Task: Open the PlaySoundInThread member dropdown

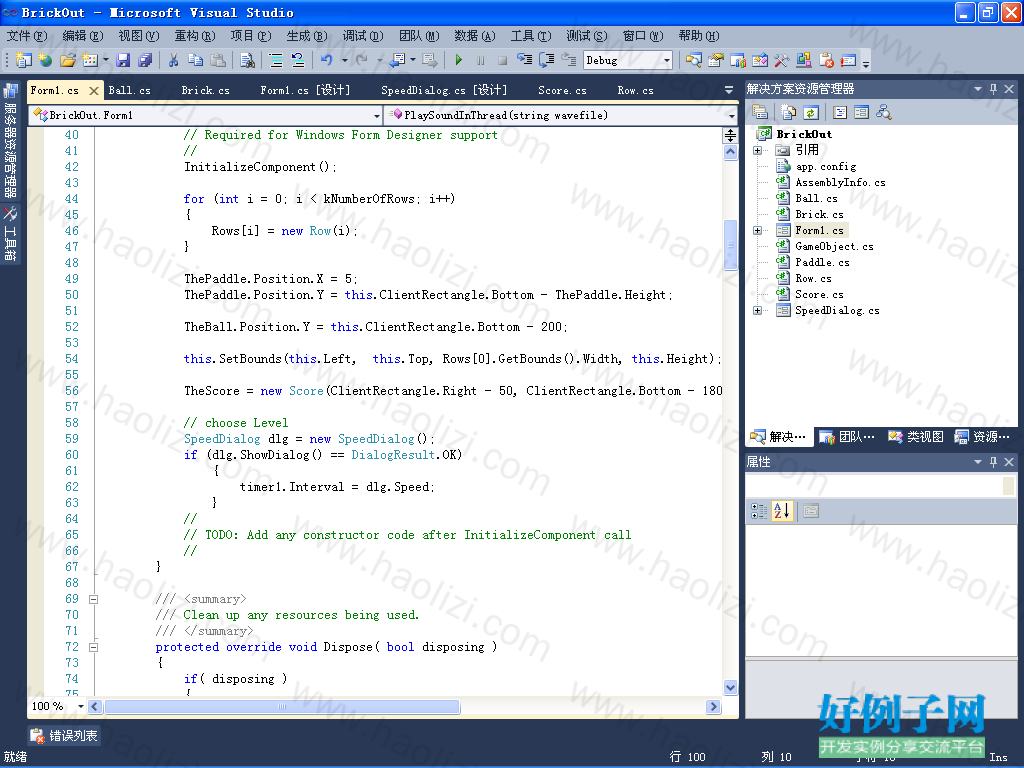Action: tap(731, 116)
